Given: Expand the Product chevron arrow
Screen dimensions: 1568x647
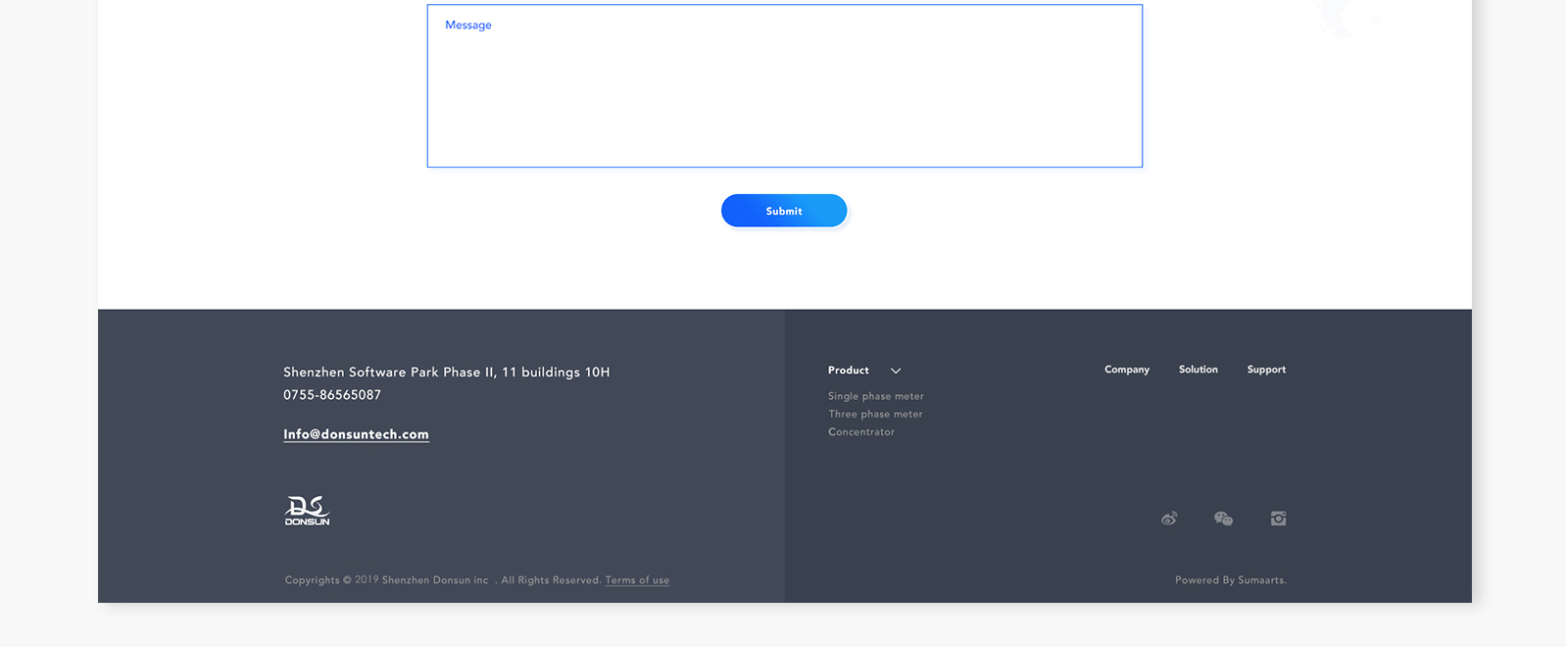Looking at the screenshot, I should pos(896,371).
